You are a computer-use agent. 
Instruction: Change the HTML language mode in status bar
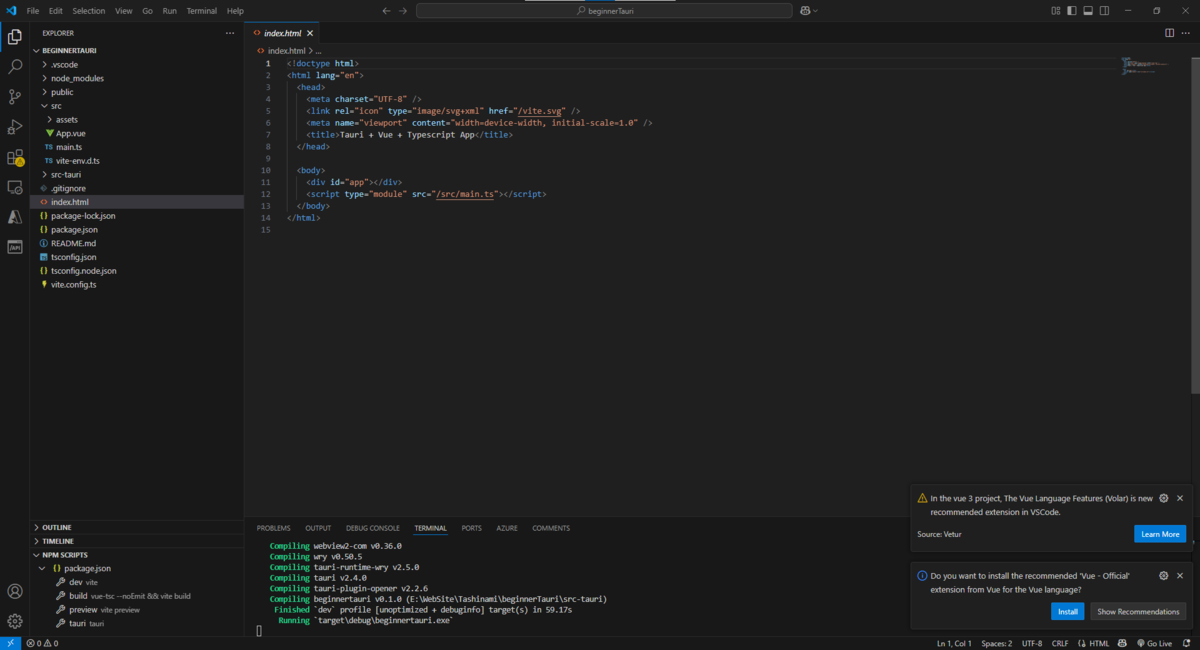pyautogui.click(x=1099, y=643)
